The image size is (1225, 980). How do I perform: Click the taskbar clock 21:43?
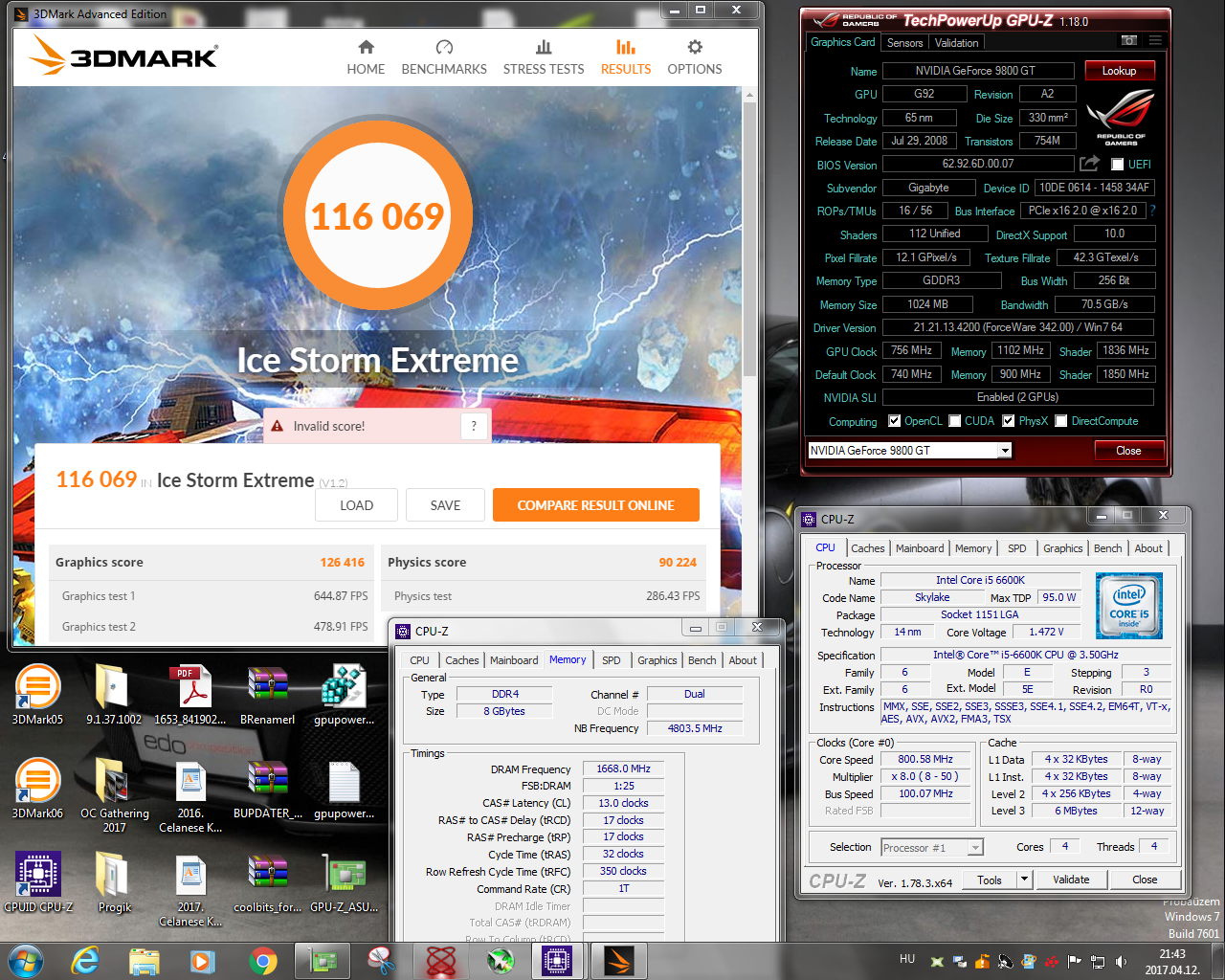coord(1172,954)
